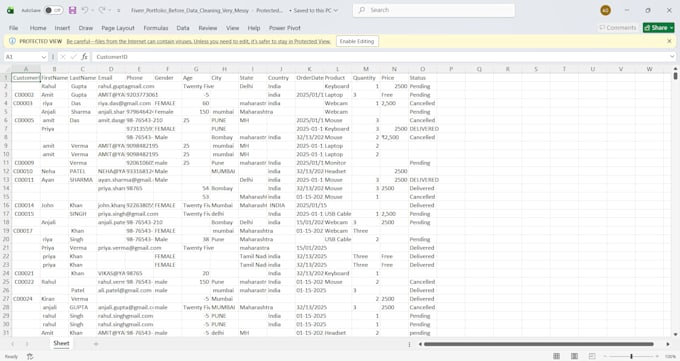
Task: Open the File menu
Action: pos(13,28)
